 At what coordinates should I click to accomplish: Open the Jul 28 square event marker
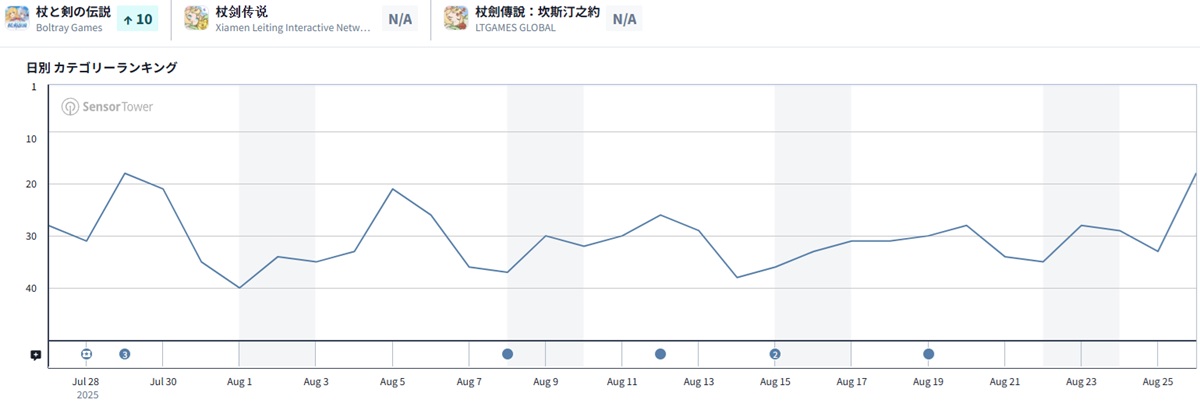pyautogui.click(x=86, y=354)
